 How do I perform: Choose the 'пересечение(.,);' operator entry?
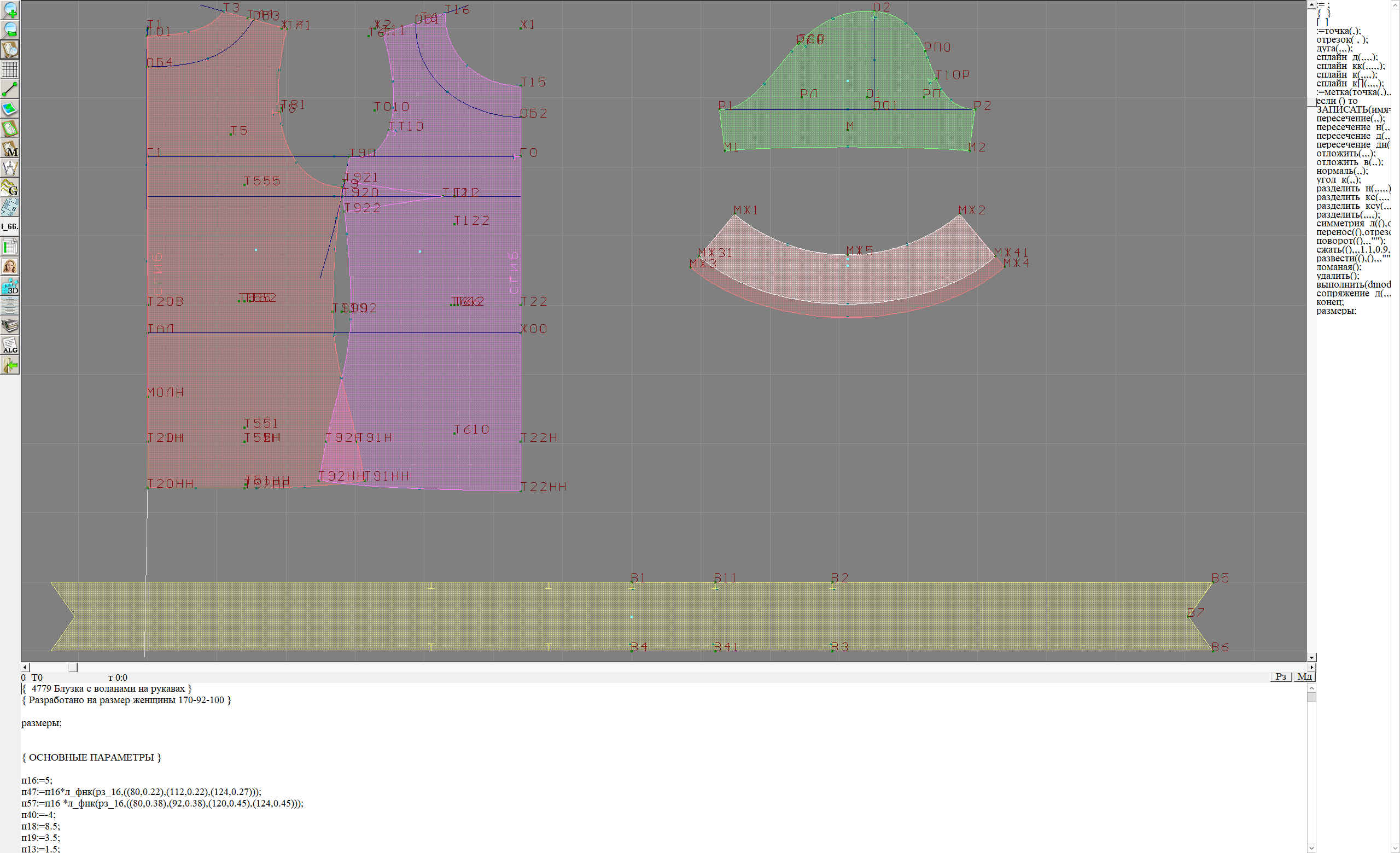[x=1350, y=119]
